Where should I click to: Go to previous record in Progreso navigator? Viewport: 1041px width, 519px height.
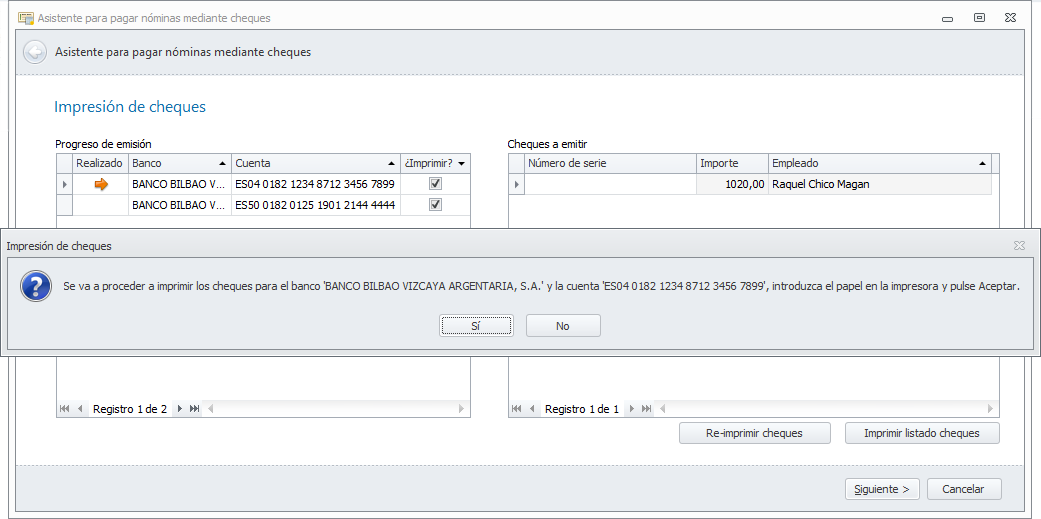click(80, 409)
